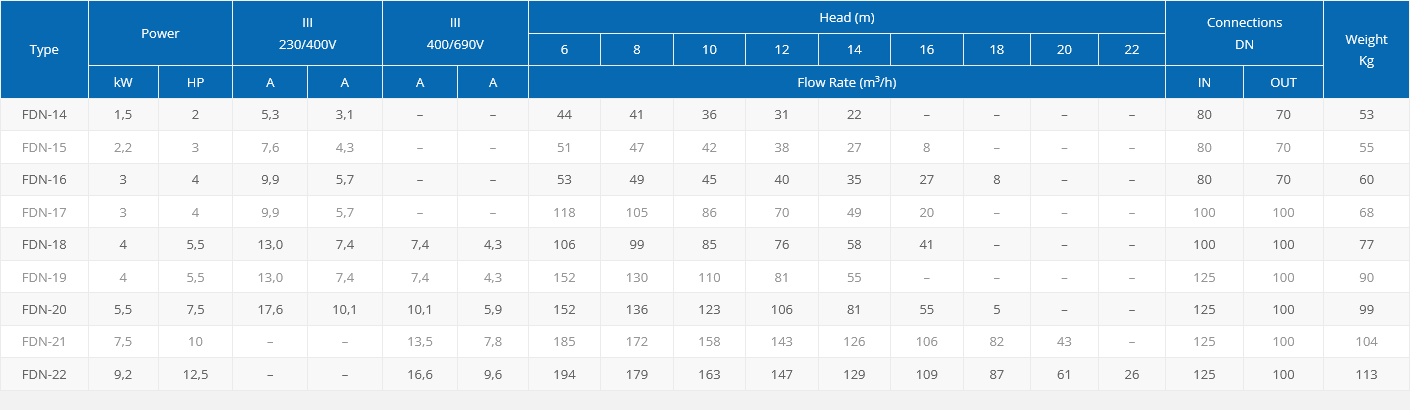The width and height of the screenshot is (1410, 410).
Task: Click the III 230/400V header
Action: pos(307,34)
